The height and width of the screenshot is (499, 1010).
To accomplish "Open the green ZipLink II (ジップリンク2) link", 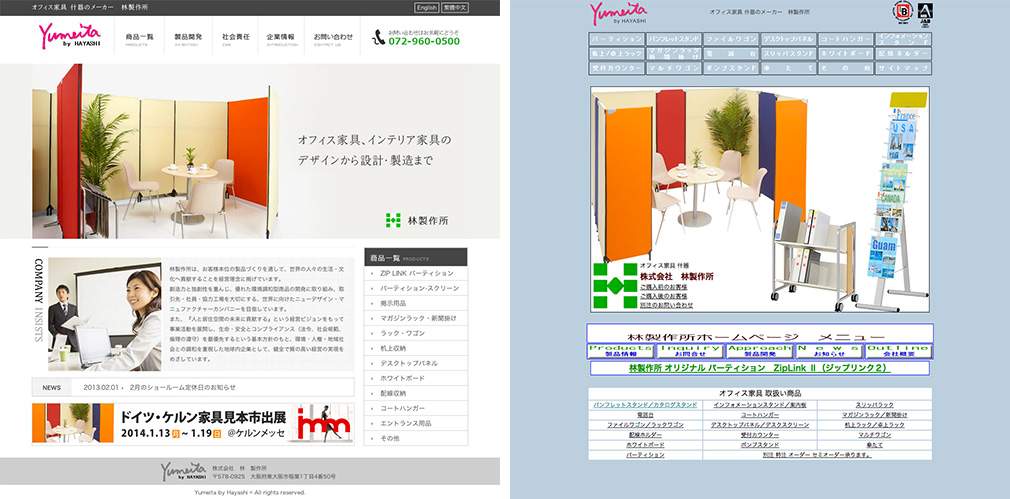I will (759, 368).
